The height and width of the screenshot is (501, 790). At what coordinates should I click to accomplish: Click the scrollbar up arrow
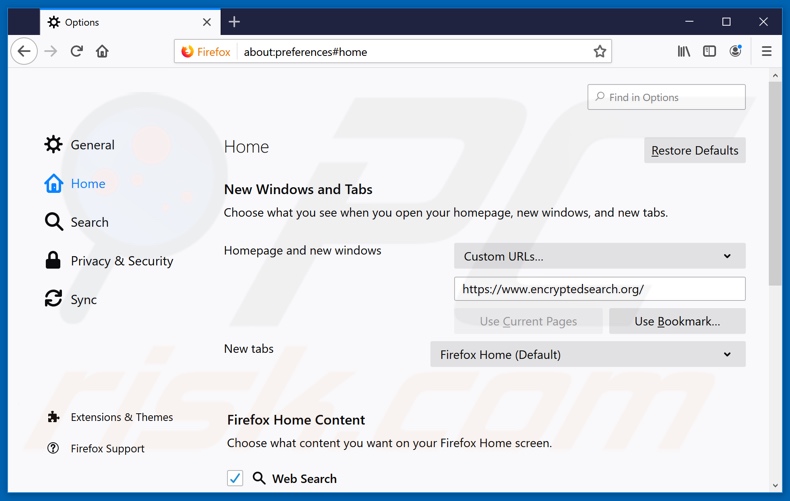coord(775,76)
